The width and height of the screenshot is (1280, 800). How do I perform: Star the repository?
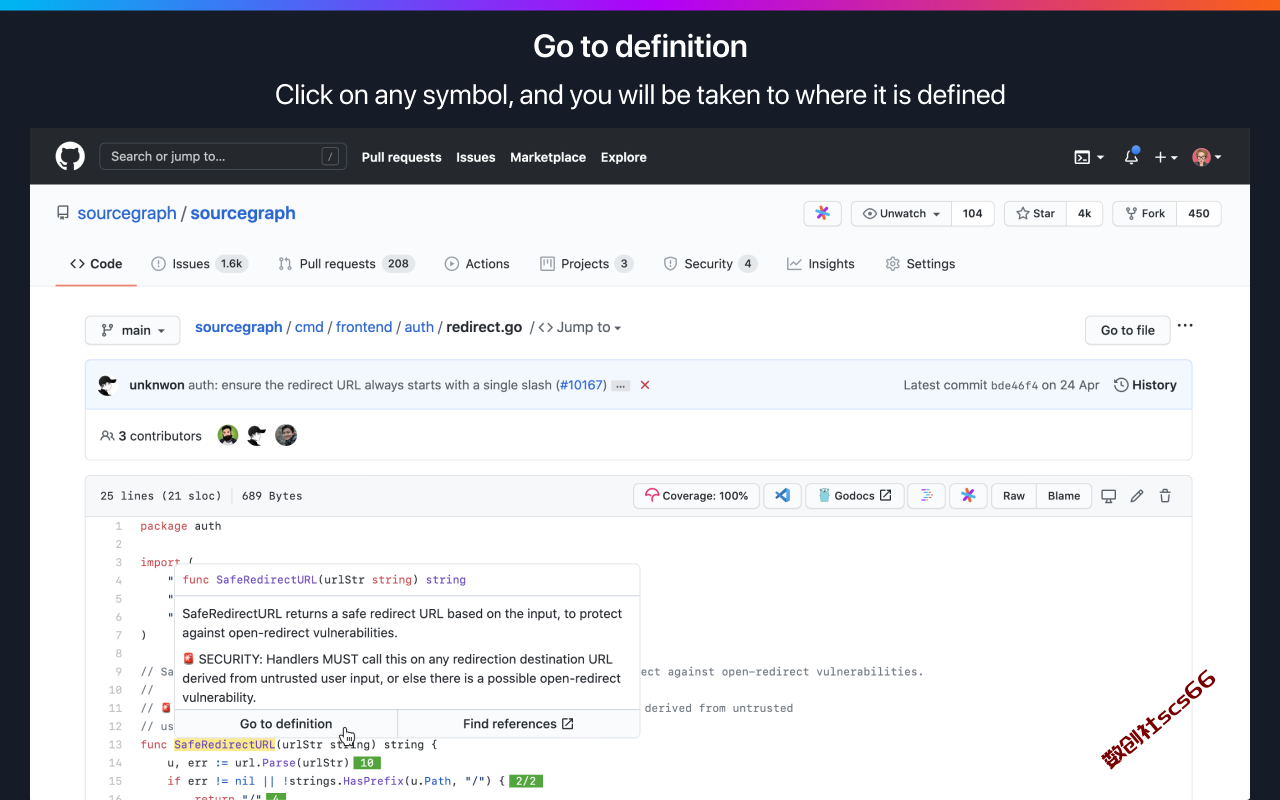coord(1035,213)
